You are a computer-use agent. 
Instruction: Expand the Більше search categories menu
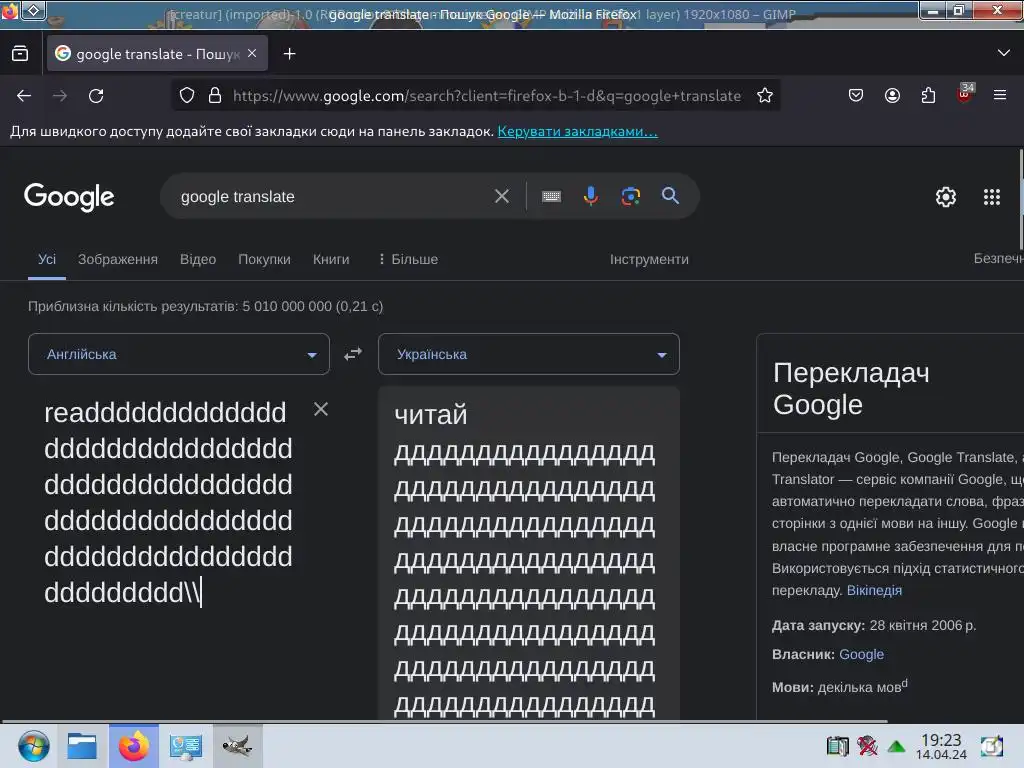click(x=408, y=259)
